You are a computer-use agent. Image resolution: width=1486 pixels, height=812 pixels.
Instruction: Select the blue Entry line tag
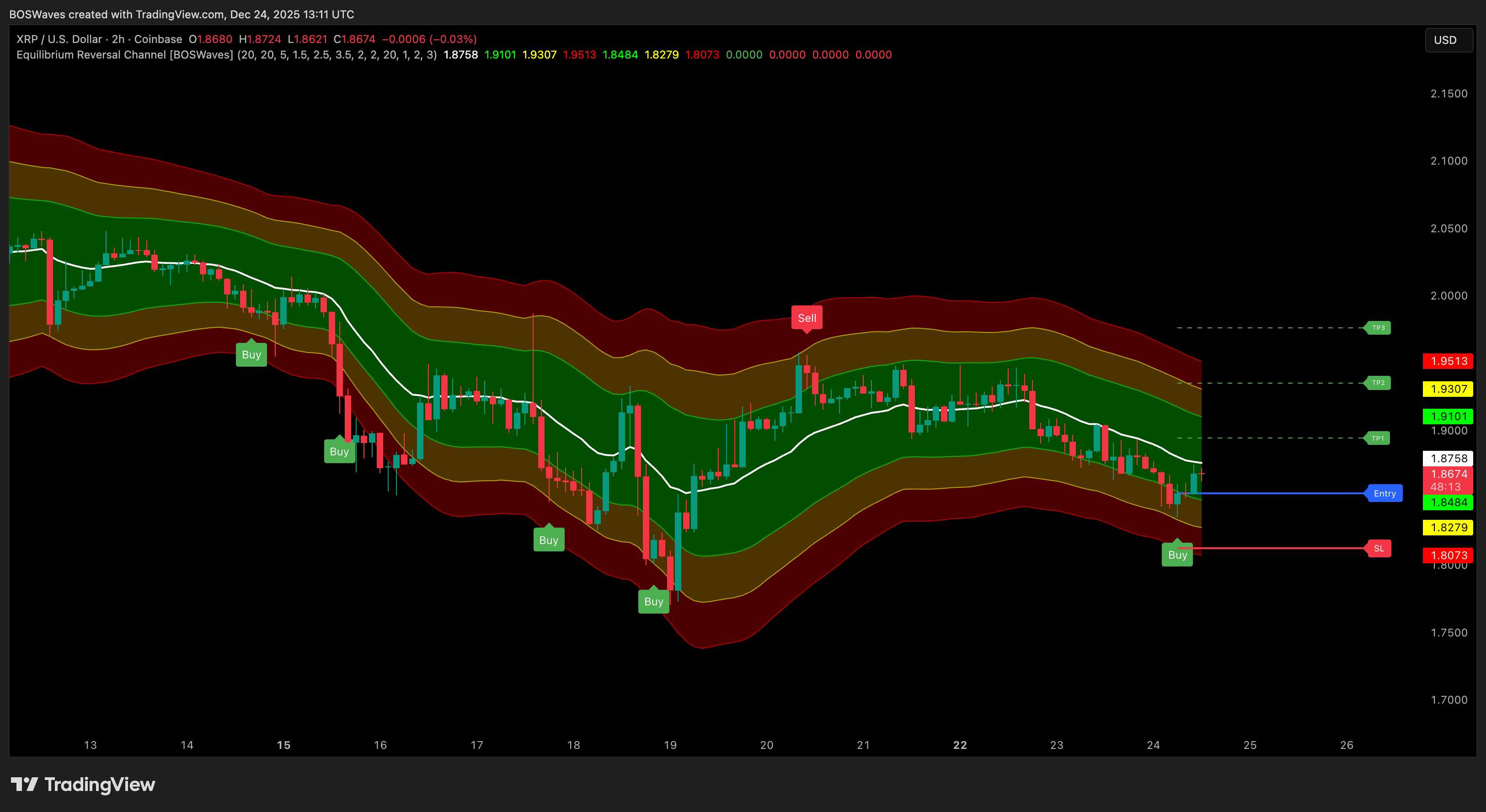coord(1384,493)
